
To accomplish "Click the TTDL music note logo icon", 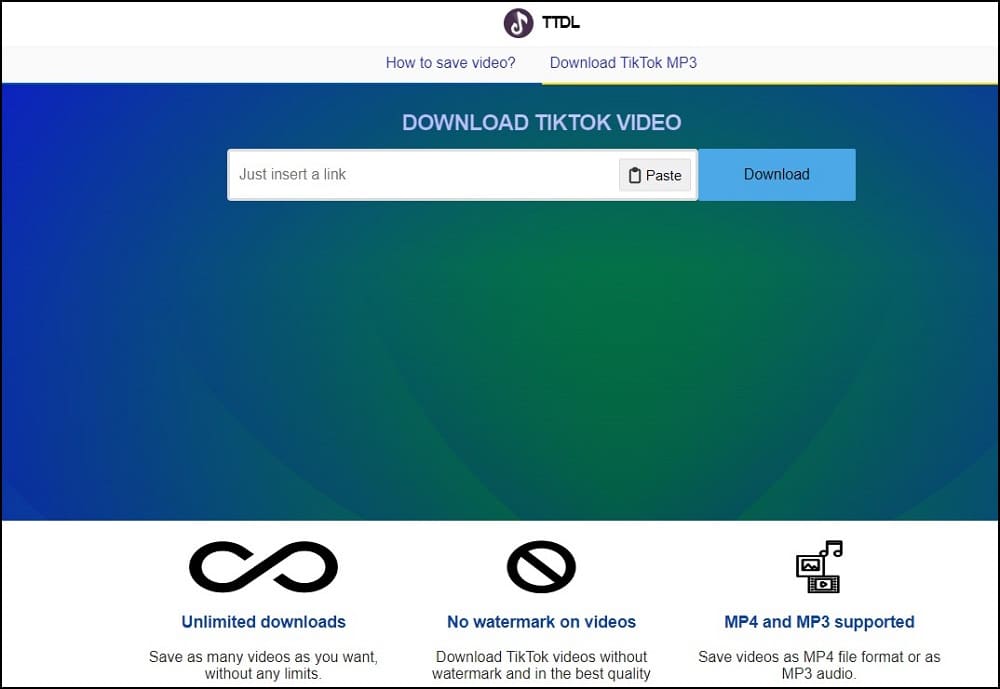I will point(518,23).
